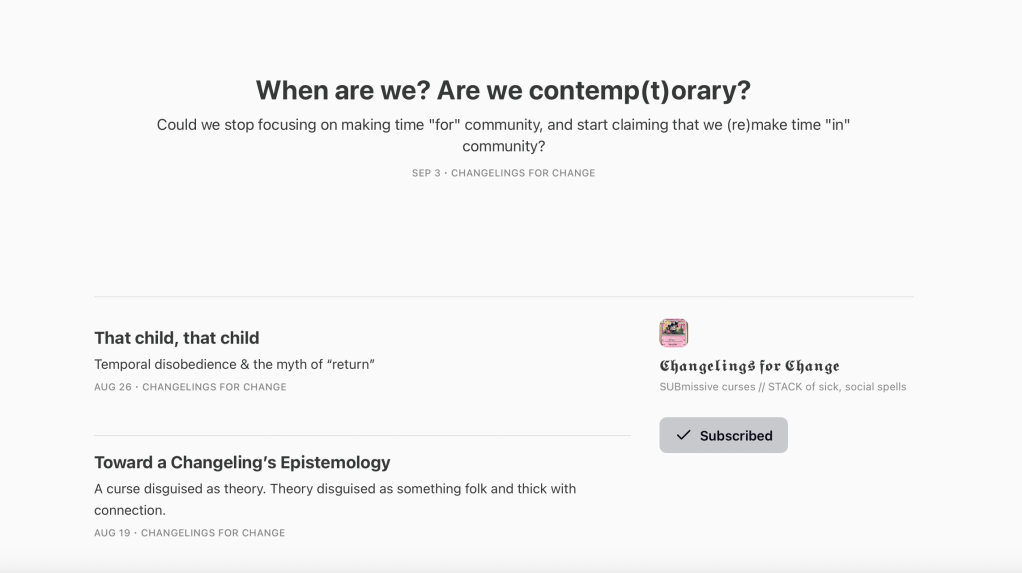
Task: Click the checkmark icon beside Subscribed
Action: [684, 435]
